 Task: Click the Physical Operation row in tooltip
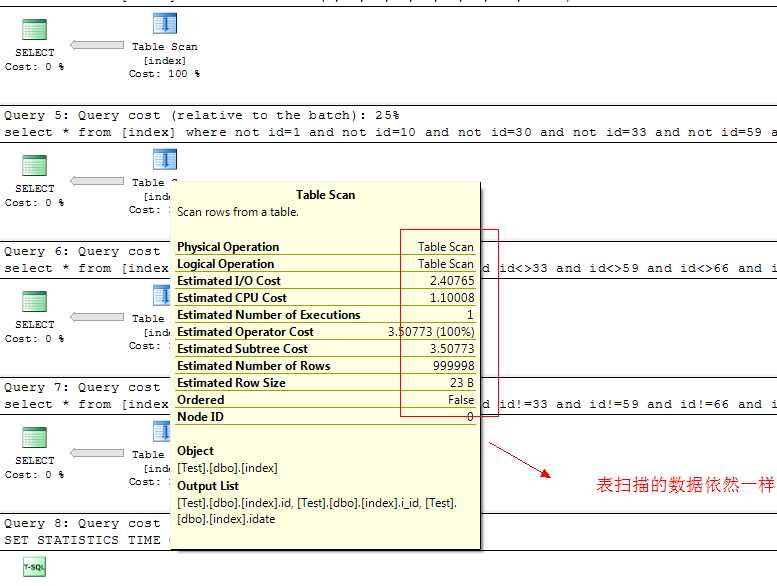(x=326, y=247)
